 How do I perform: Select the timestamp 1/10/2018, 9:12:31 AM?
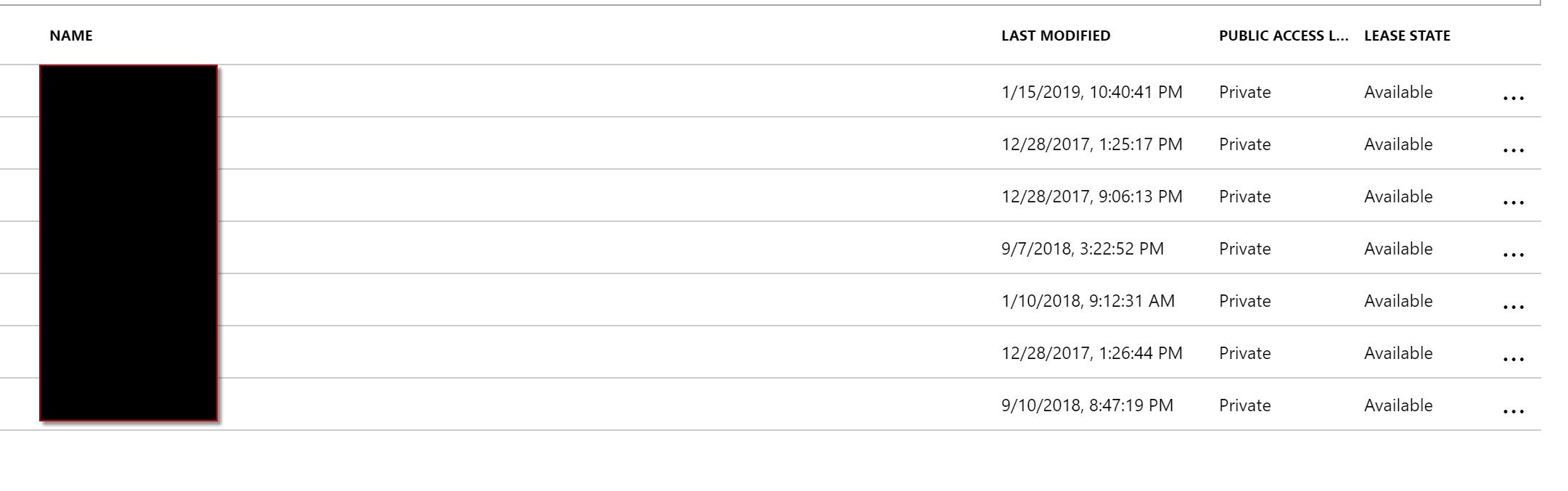click(1088, 301)
